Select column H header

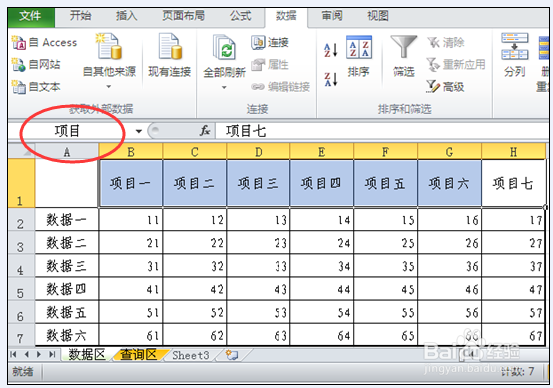pos(514,152)
